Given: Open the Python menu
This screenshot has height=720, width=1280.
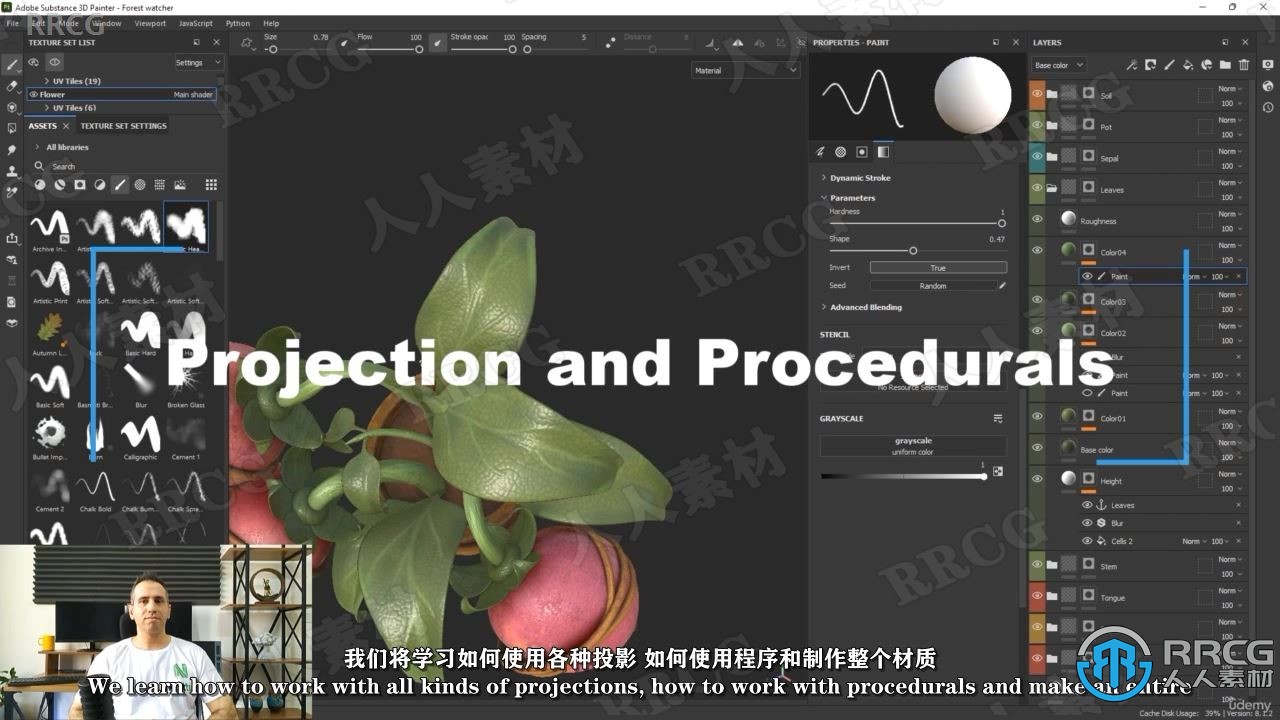Looking at the screenshot, I should [238, 23].
